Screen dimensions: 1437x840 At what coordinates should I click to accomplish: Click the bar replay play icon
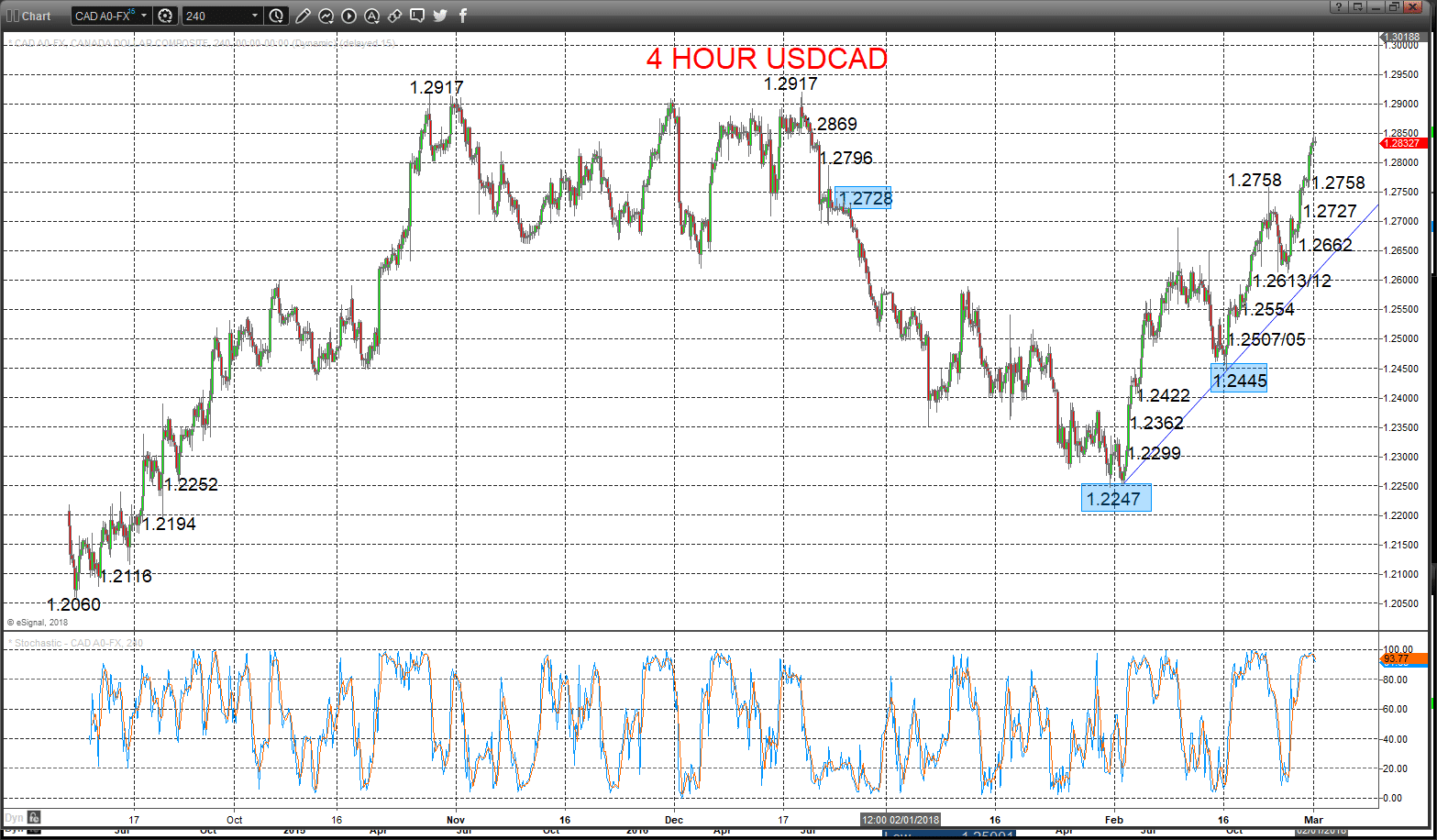point(349,16)
